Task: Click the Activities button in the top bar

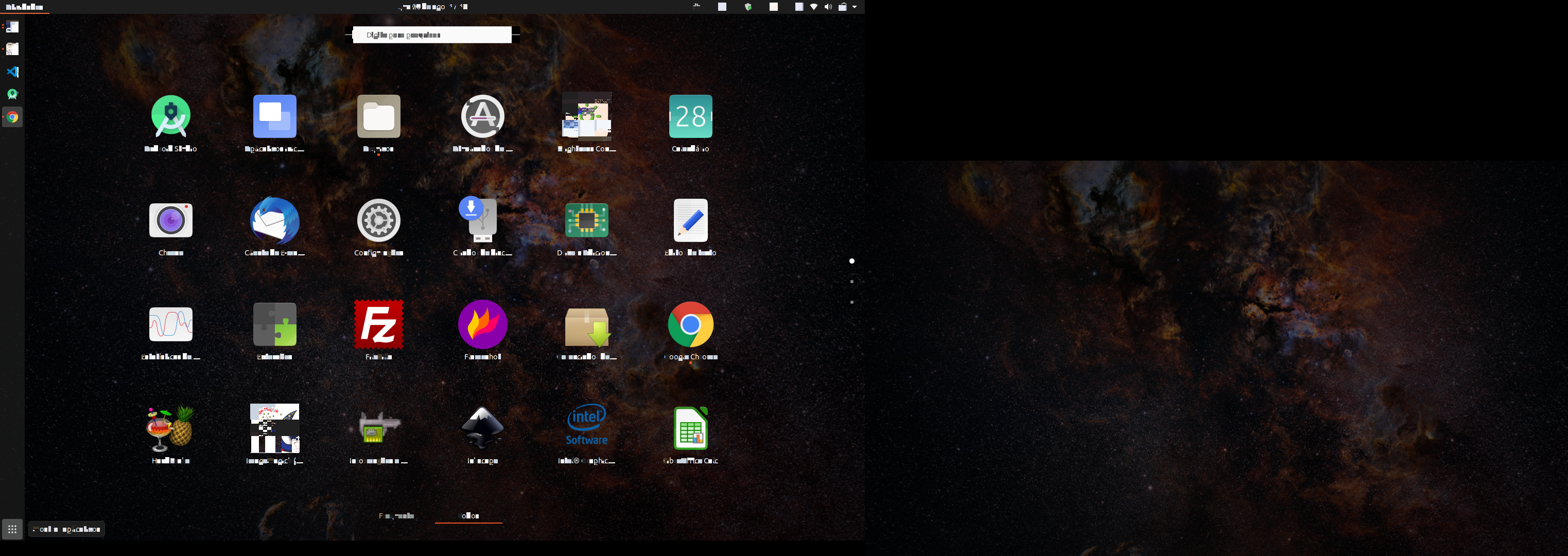Action: tap(24, 7)
